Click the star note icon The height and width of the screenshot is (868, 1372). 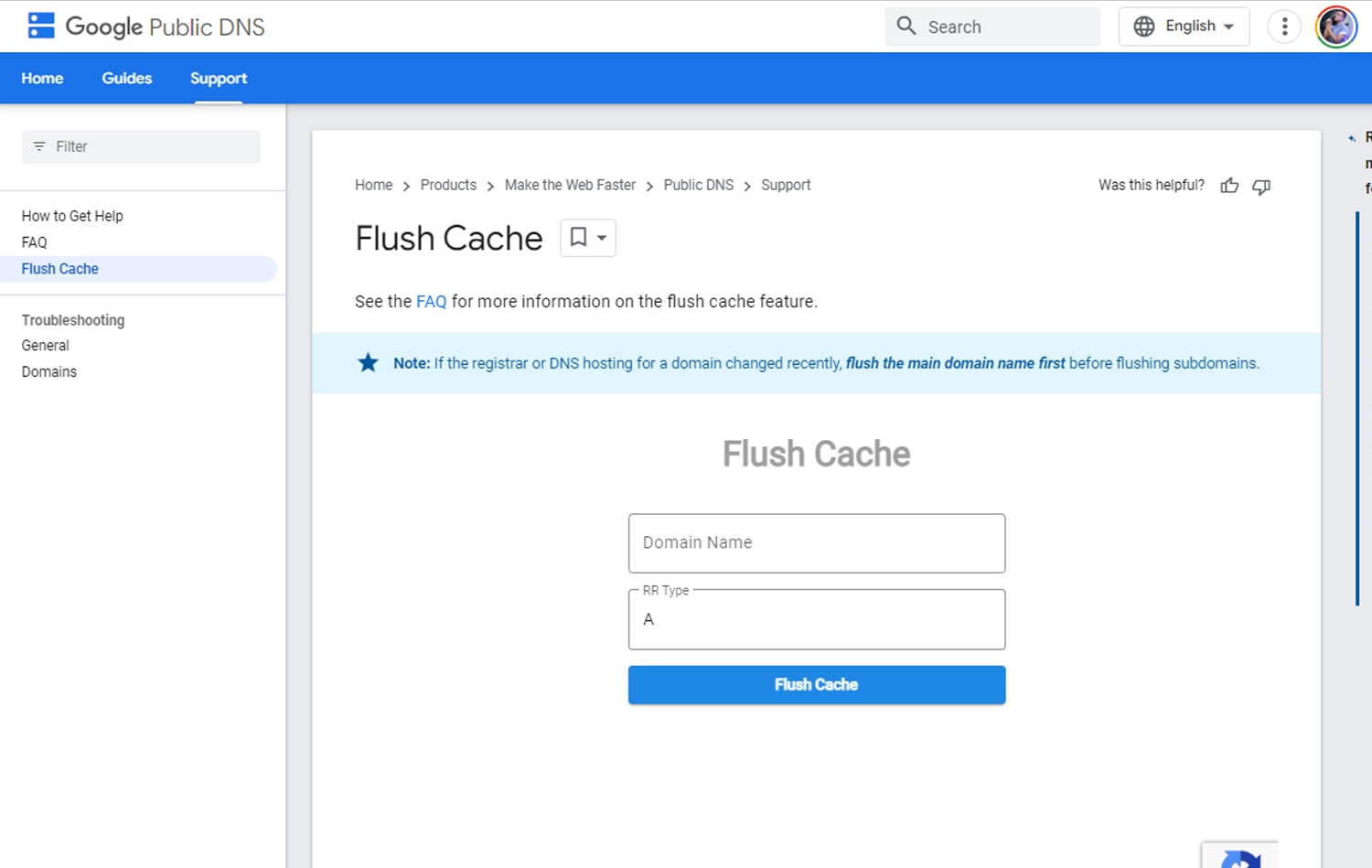[x=367, y=362]
